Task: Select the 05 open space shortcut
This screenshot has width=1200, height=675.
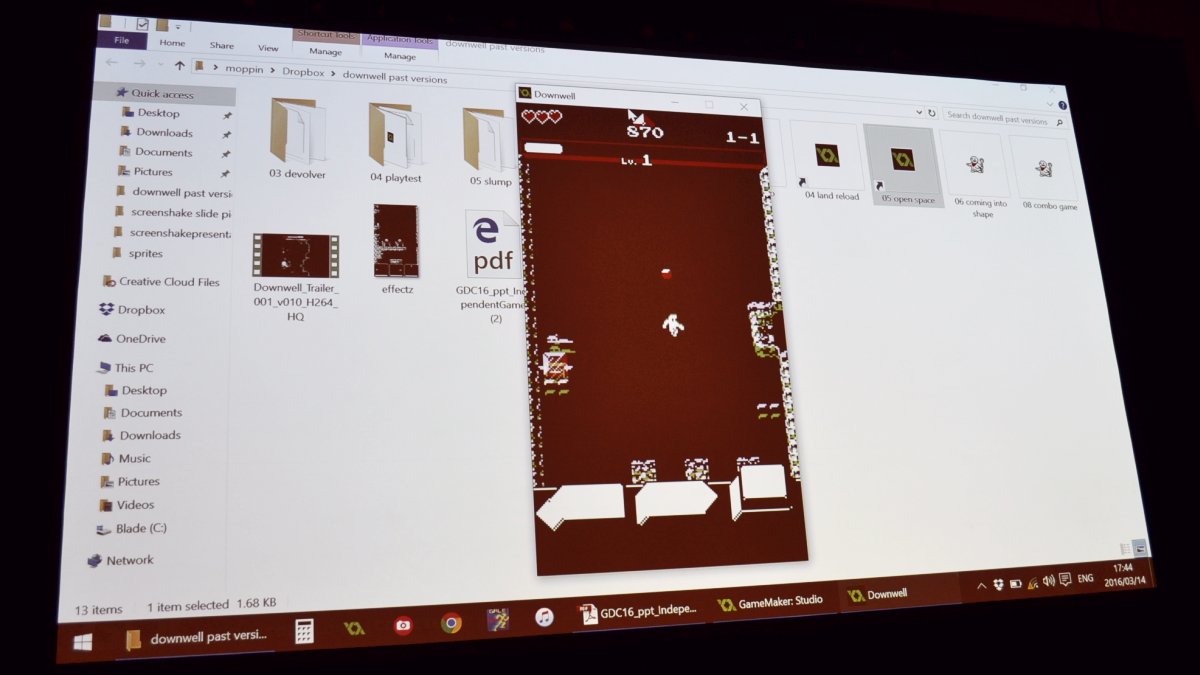Action: click(904, 167)
